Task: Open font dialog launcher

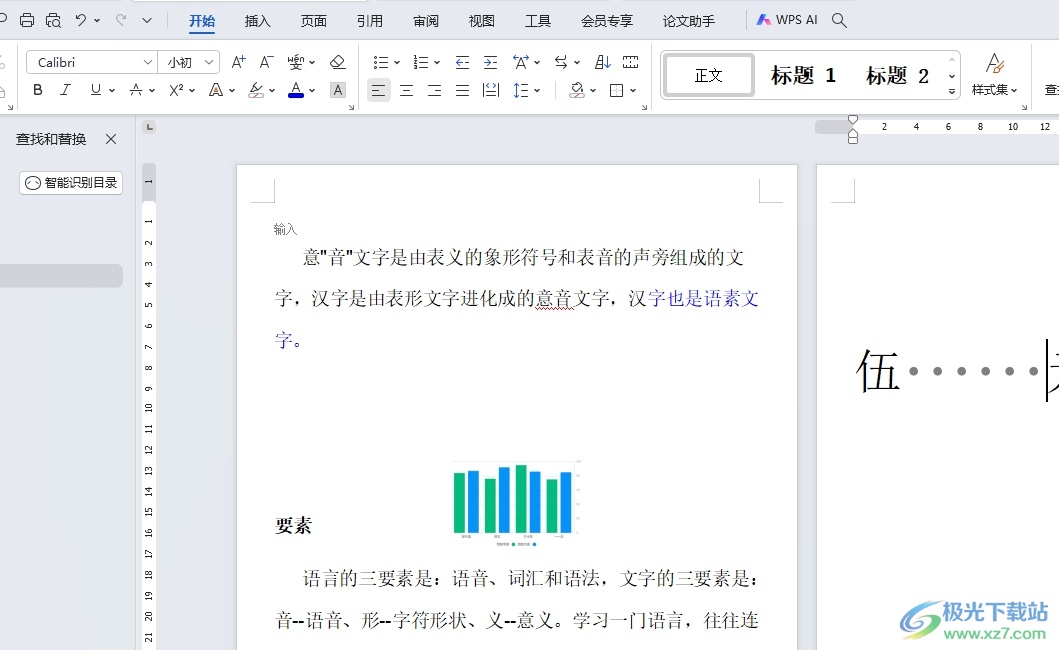Action: (351, 107)
